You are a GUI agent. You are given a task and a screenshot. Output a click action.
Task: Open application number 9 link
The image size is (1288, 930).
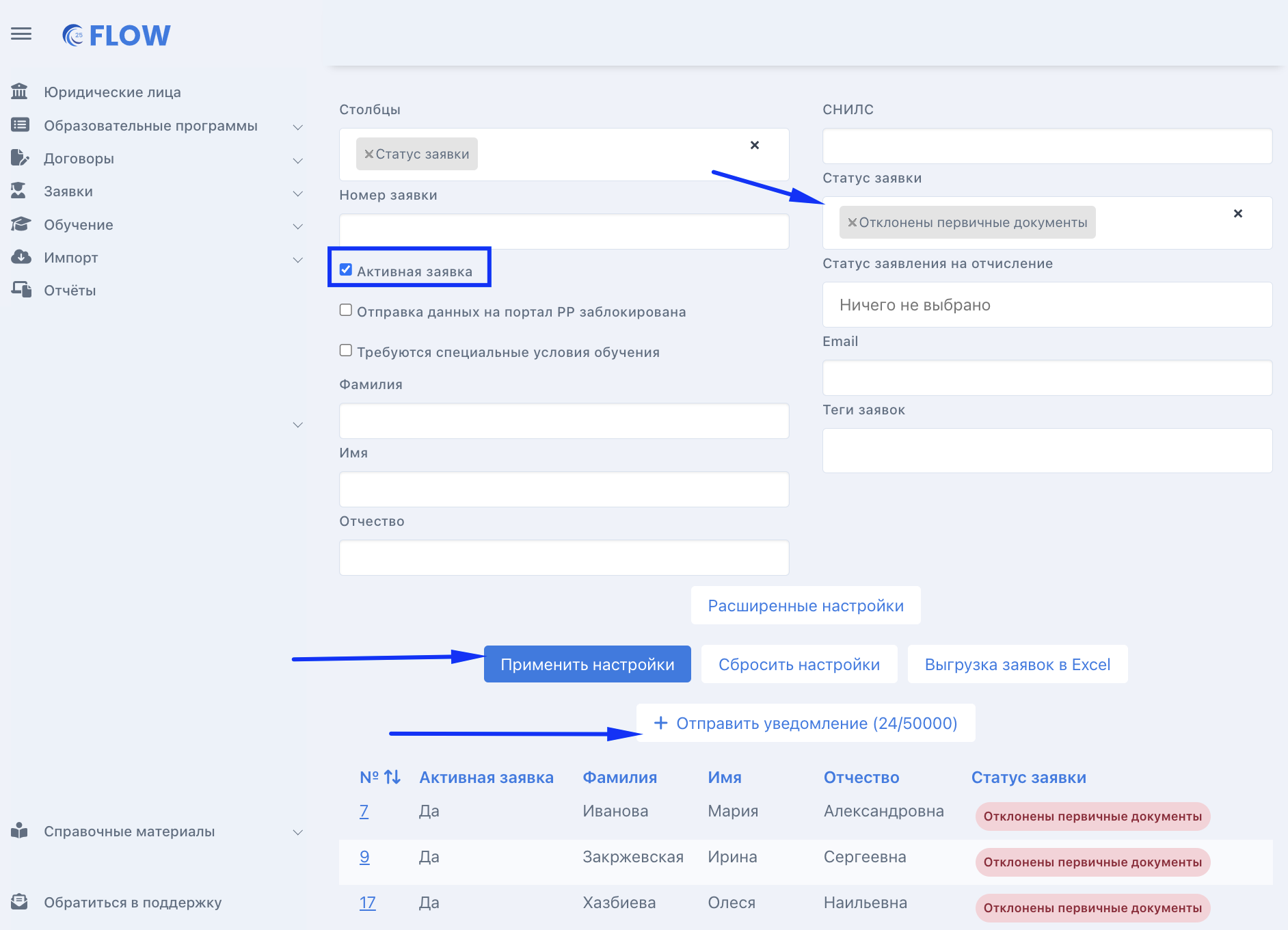pyautogui.click(x=364, y=857)
